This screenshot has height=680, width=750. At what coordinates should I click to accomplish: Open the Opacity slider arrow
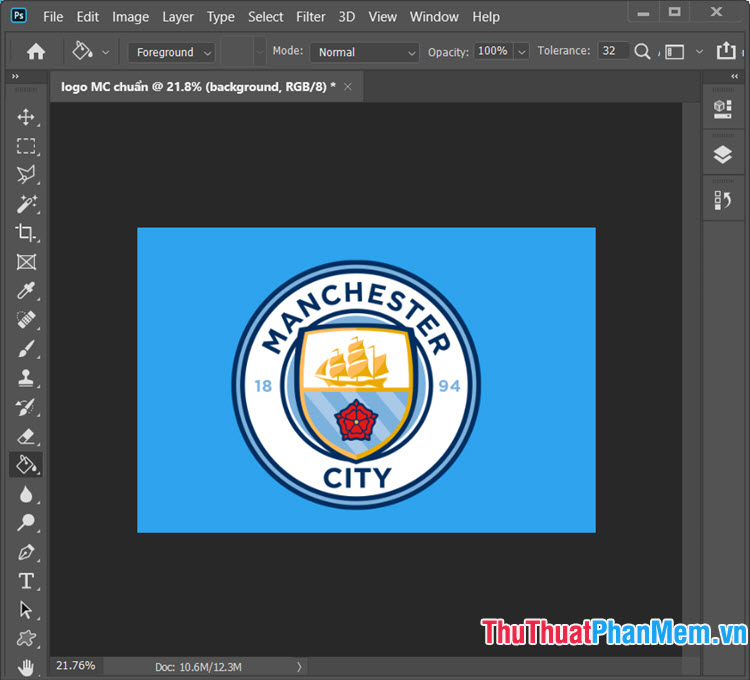(522, 52)
